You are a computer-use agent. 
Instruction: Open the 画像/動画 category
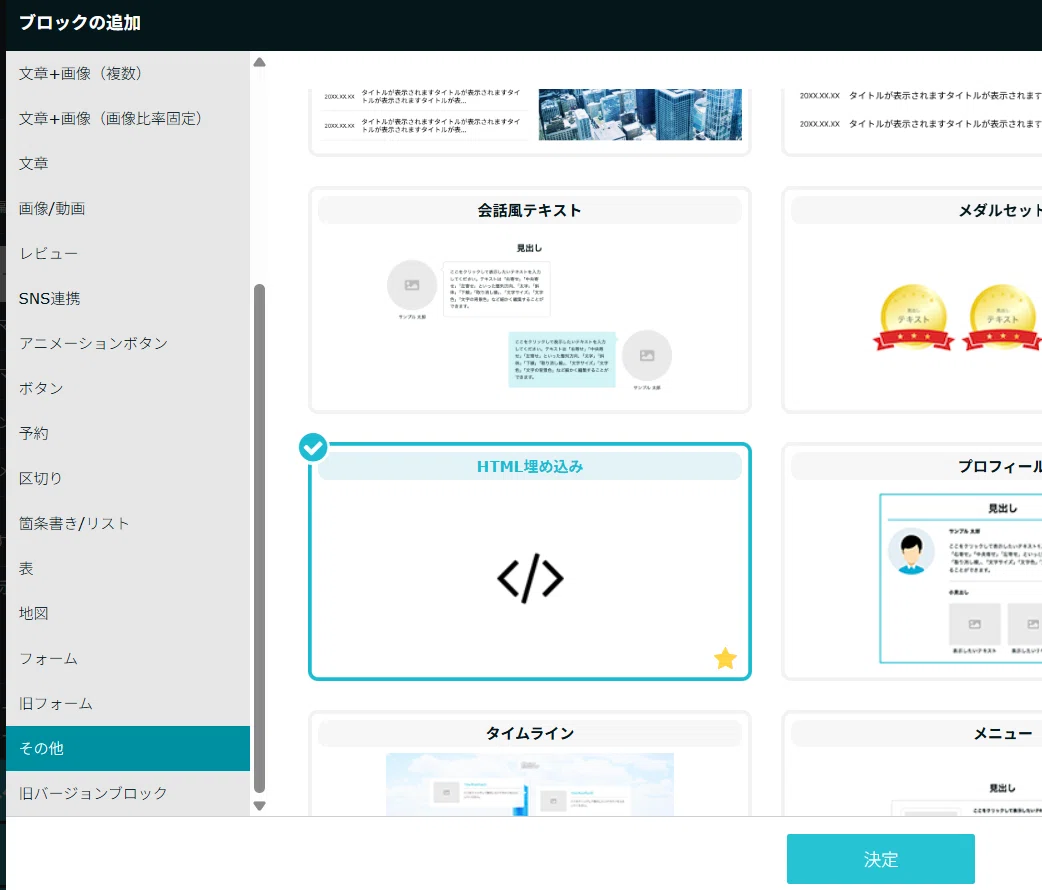pyautogui.click(x=128, y=209)
